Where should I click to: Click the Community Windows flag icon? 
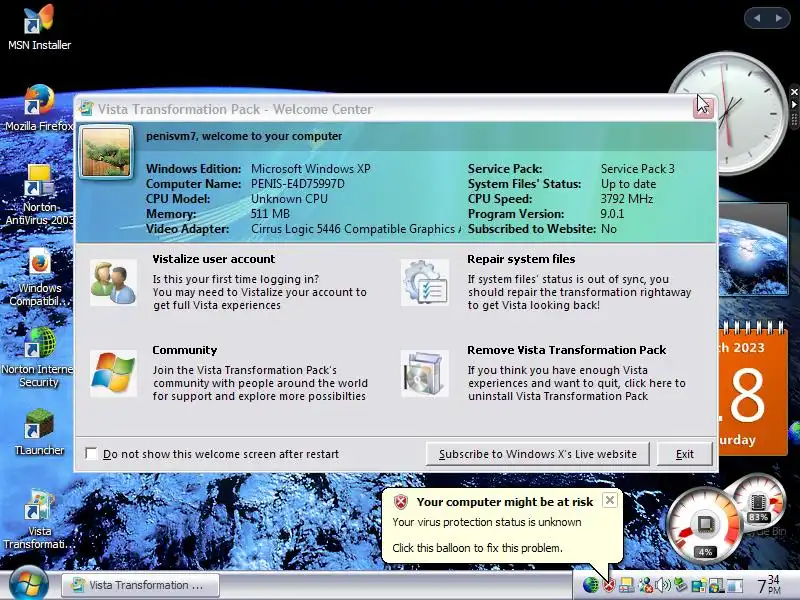tap(113, 373)
